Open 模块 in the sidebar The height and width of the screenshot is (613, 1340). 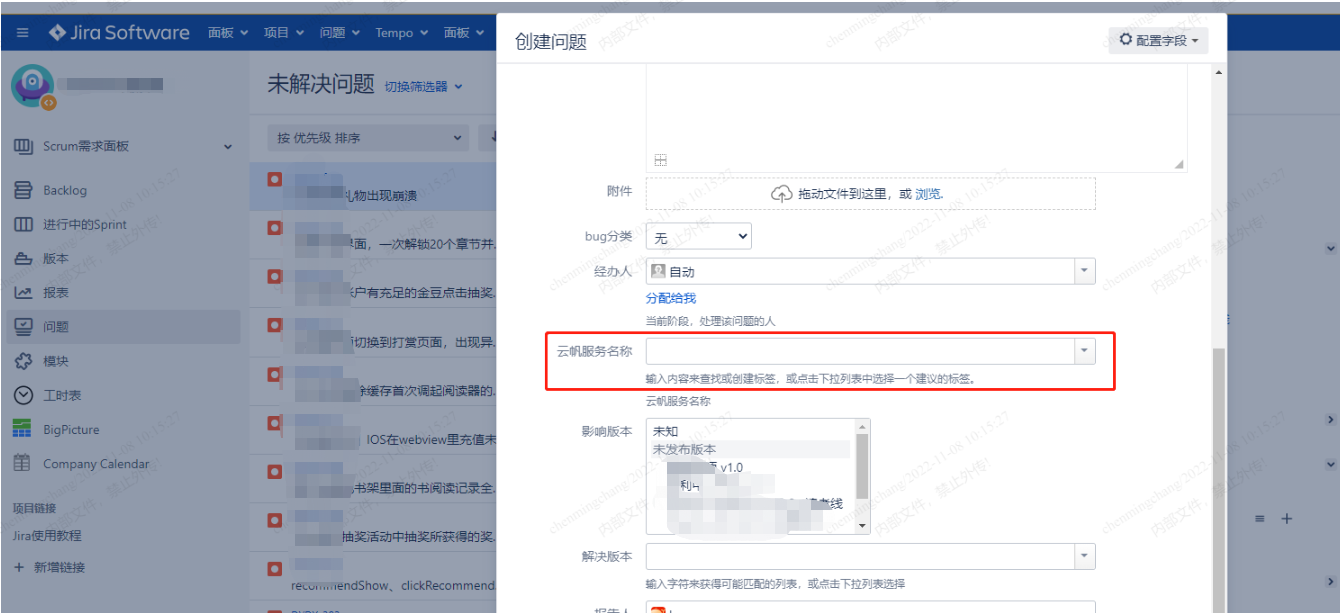tap(56, 361)
